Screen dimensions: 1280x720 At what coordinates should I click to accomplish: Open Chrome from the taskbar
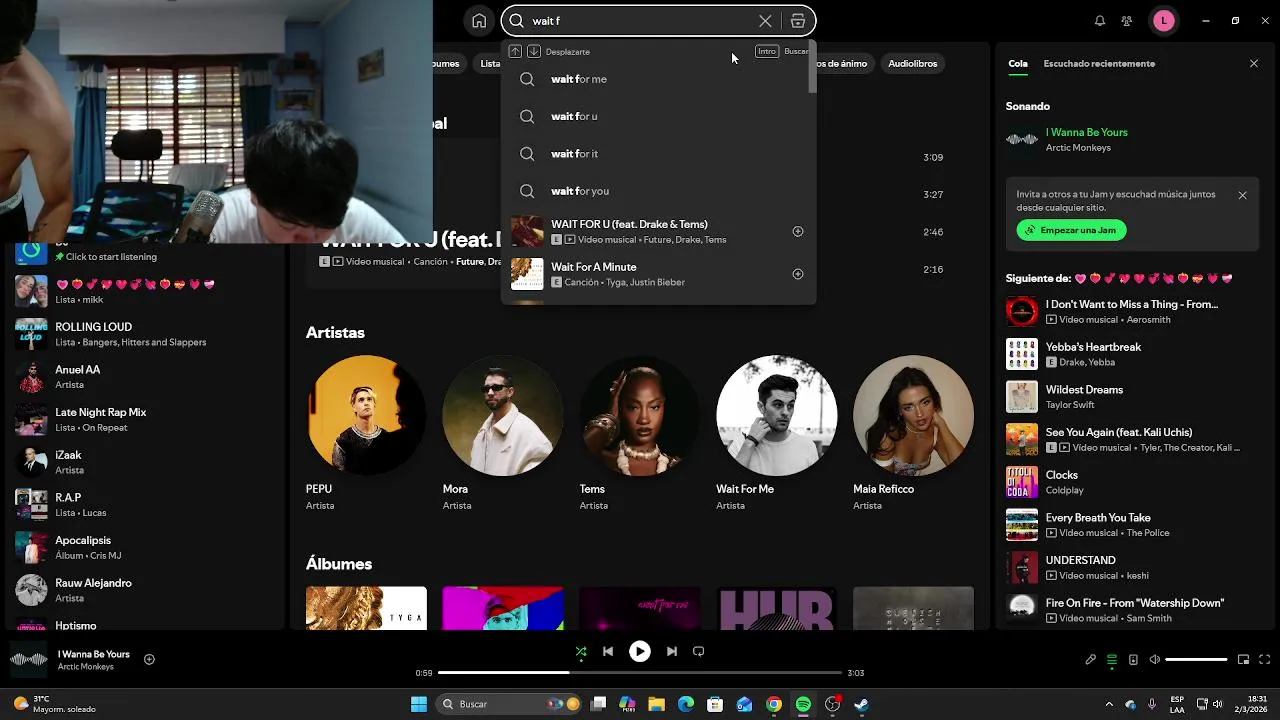[774, 704]
